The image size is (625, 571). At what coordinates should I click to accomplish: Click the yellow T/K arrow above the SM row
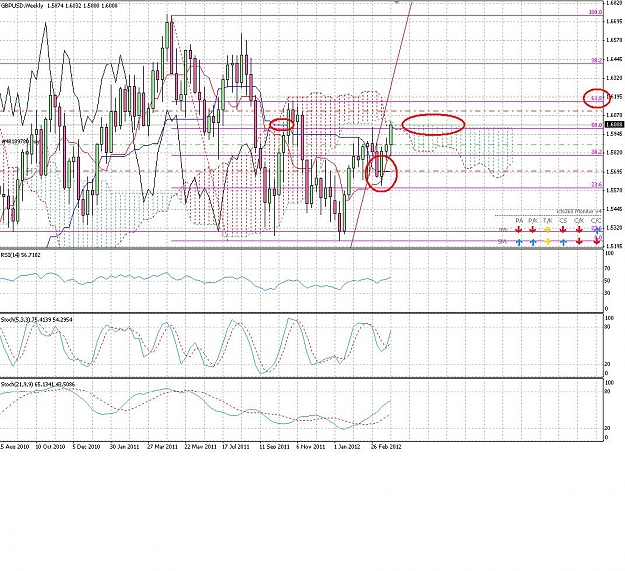pyautogui.click(x=548, y=230)
